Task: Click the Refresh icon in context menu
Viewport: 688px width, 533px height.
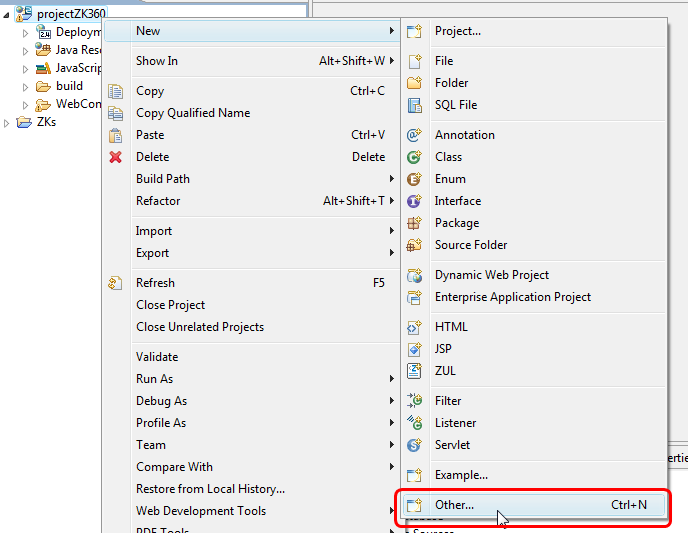Action: [116, 283]
